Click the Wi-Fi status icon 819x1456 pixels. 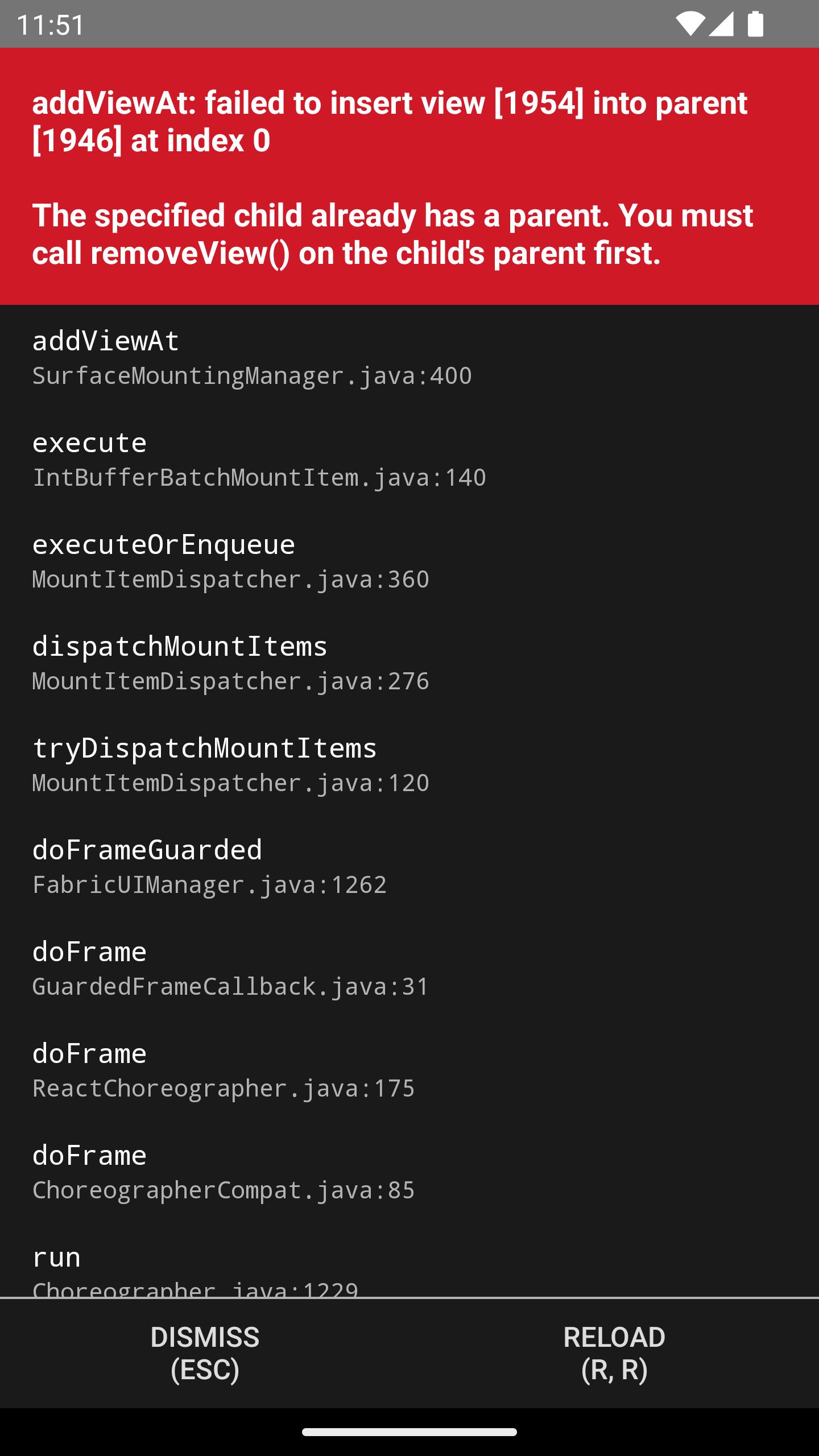[692, 24]
